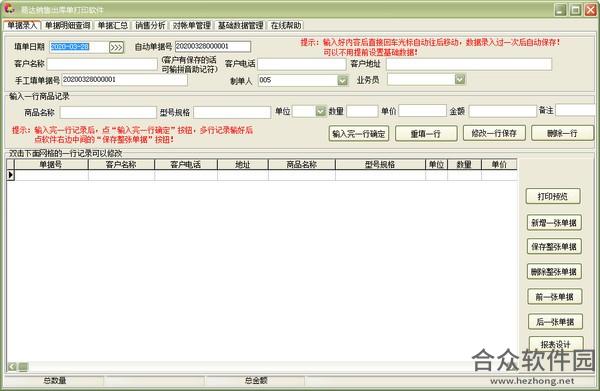The image size is (600, 391).
Task: Click 保存整张单据 button
Action: coord(554,247)
